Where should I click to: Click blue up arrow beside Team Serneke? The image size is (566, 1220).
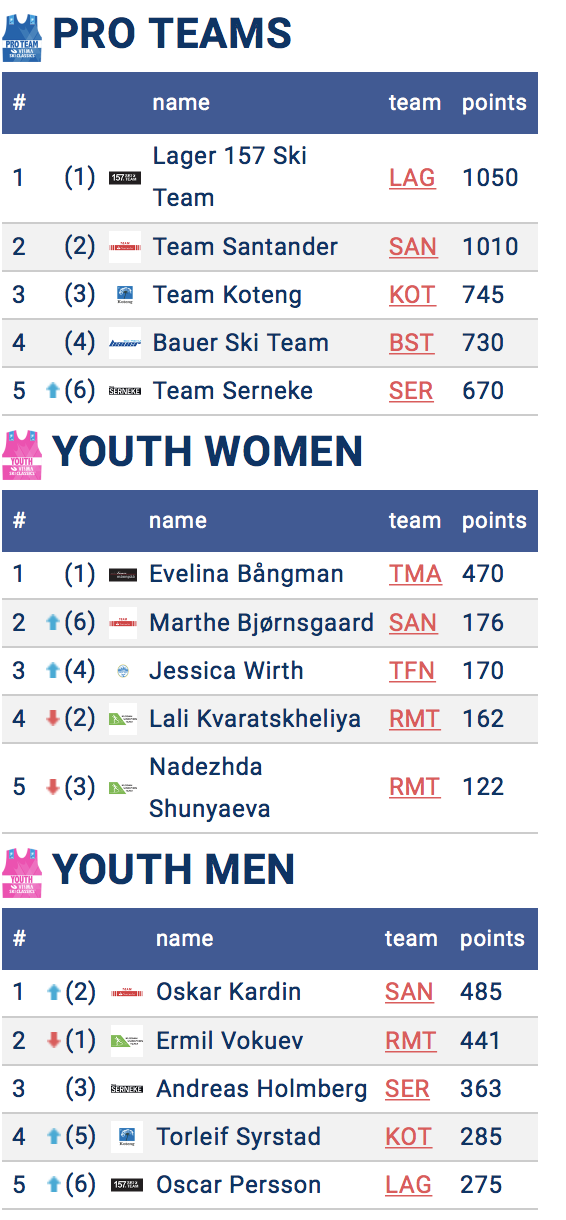53,391
